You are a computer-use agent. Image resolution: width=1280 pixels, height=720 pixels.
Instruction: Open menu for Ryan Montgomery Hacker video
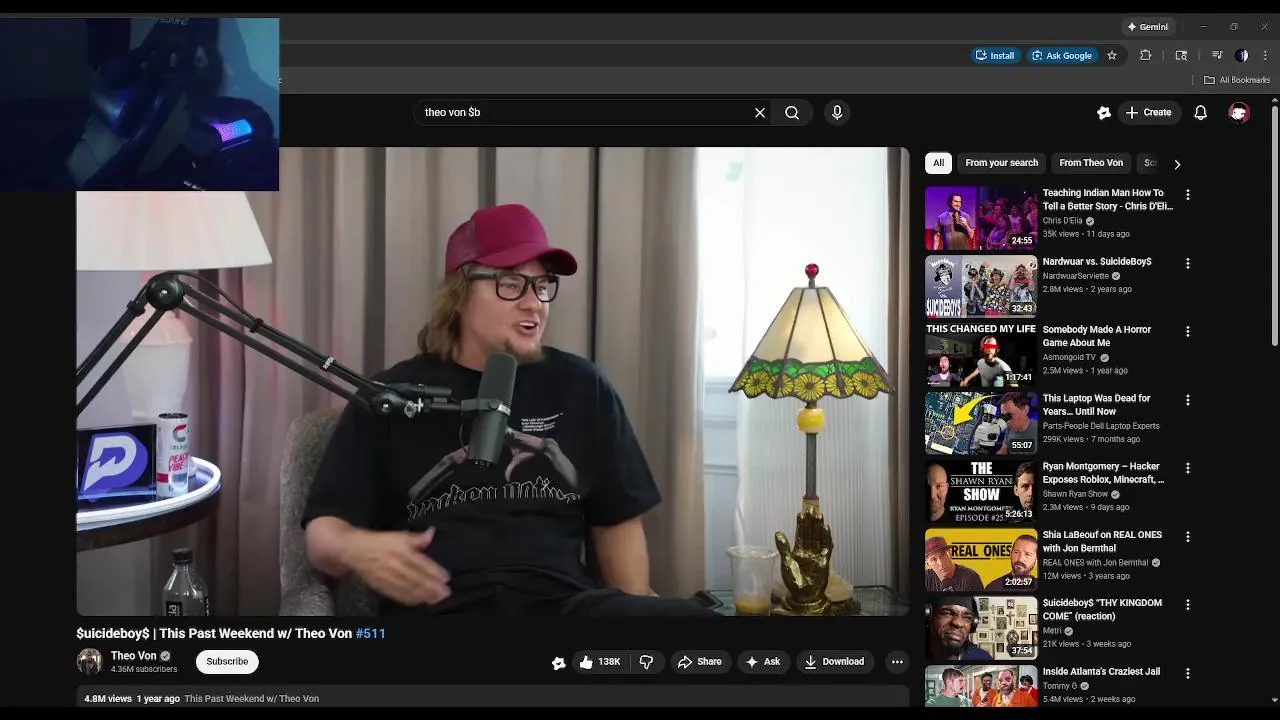point(1188,468)
